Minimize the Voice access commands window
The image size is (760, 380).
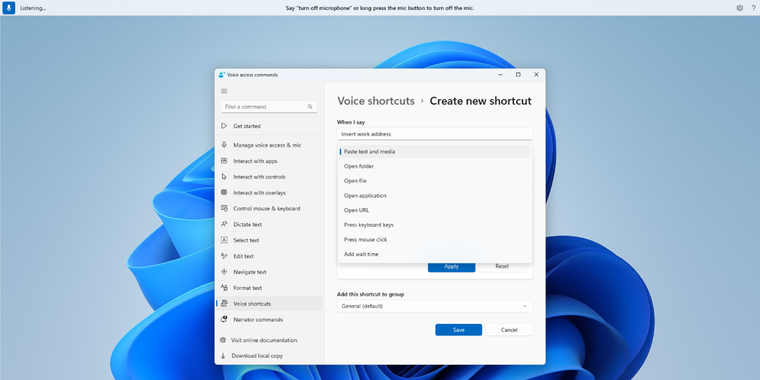[x=500, y=75]
